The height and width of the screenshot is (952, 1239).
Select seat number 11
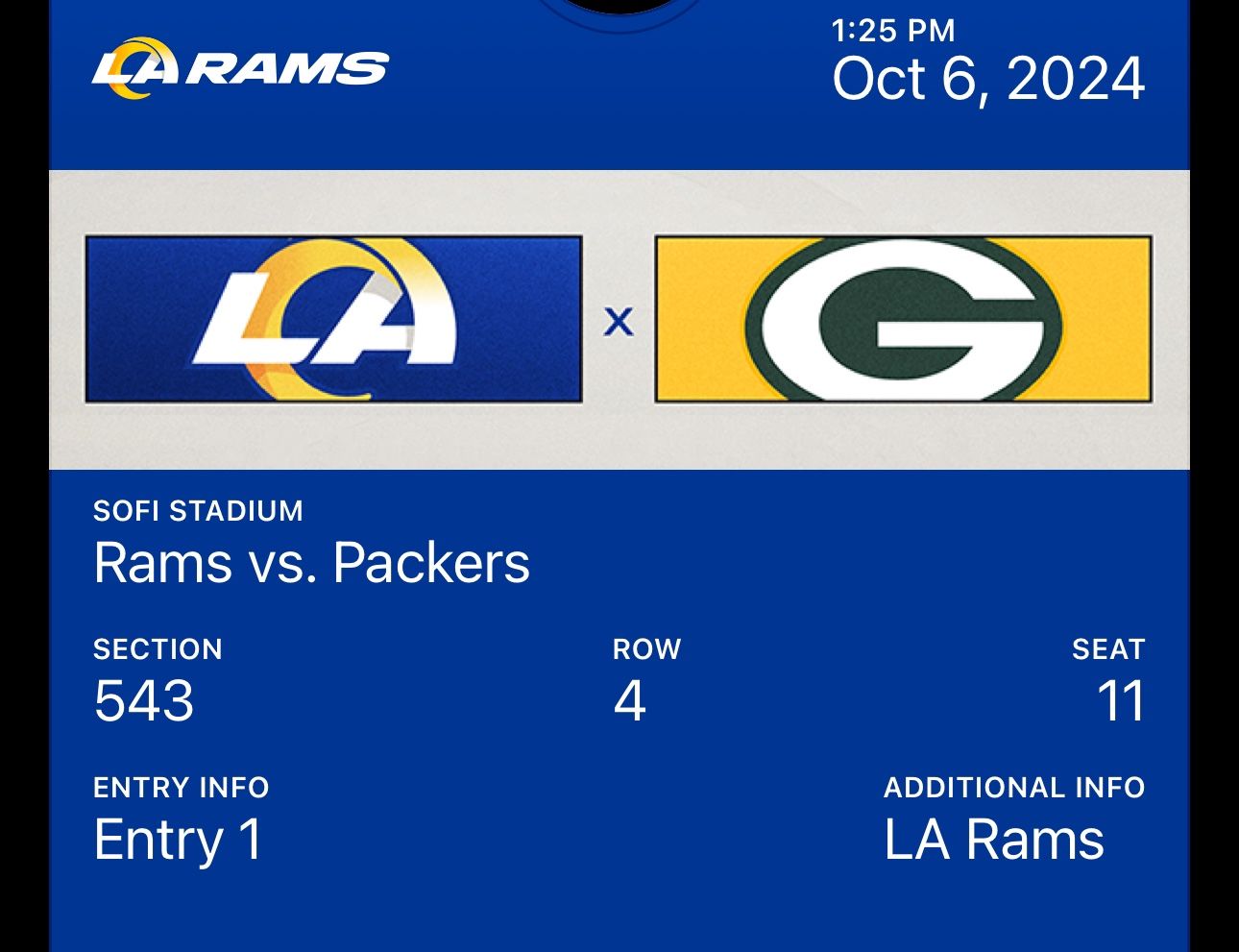click(1121, 700)
